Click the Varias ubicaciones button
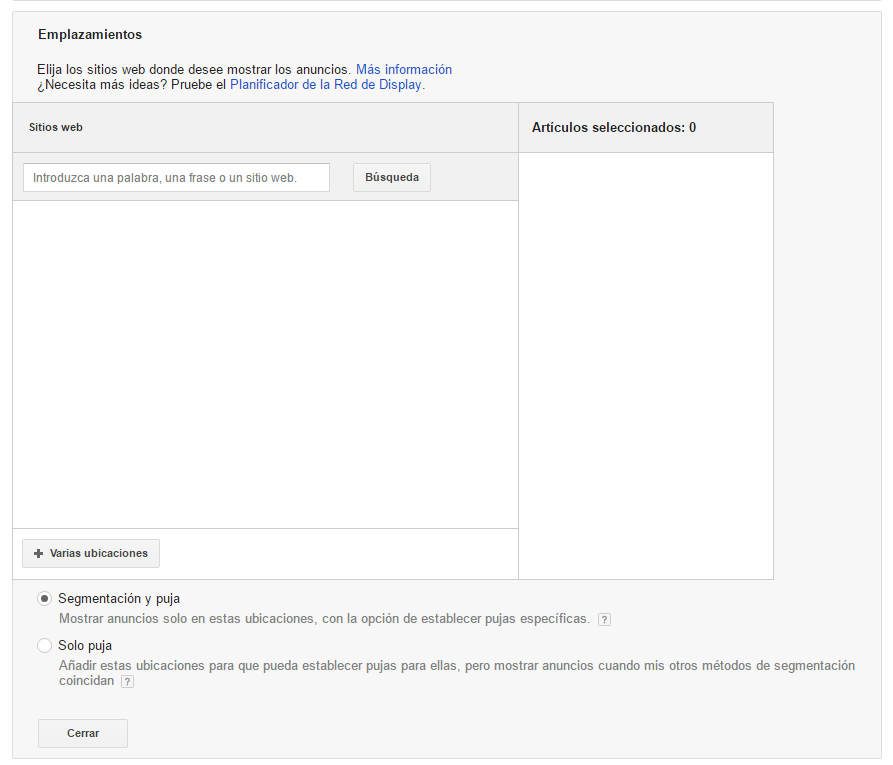The height and width of the screenshot is (765, 893). point(91,553)
